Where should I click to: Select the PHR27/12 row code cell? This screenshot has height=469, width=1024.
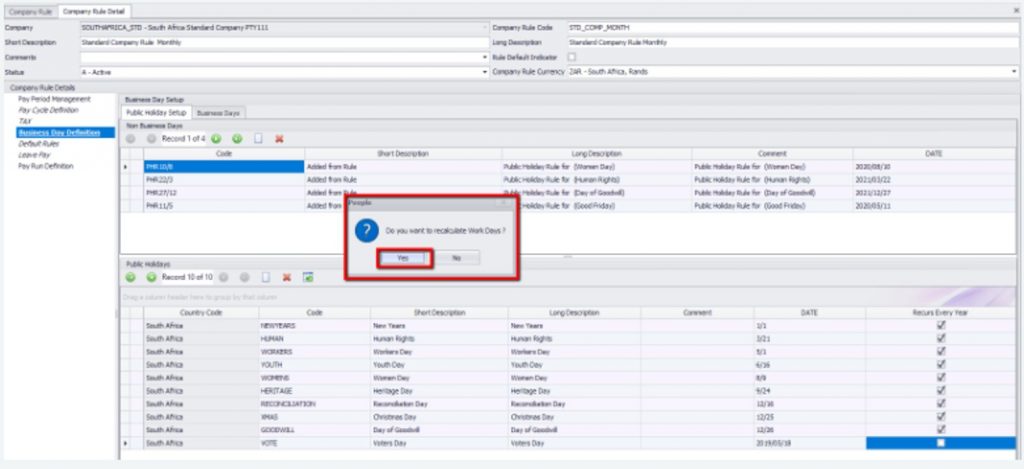tap(224, 193)
